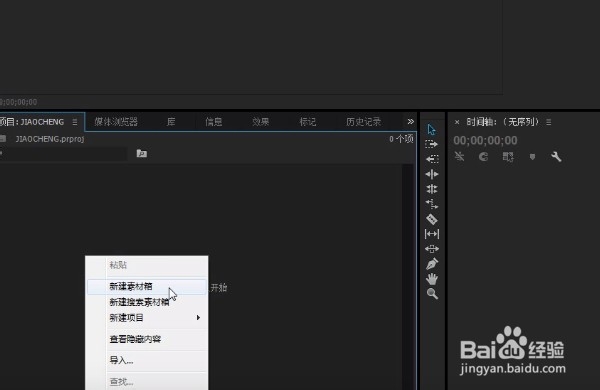Screen dimensions: 600x390
Task: Open the 时间轴 panel menu
Action: (x=549, y=122)
